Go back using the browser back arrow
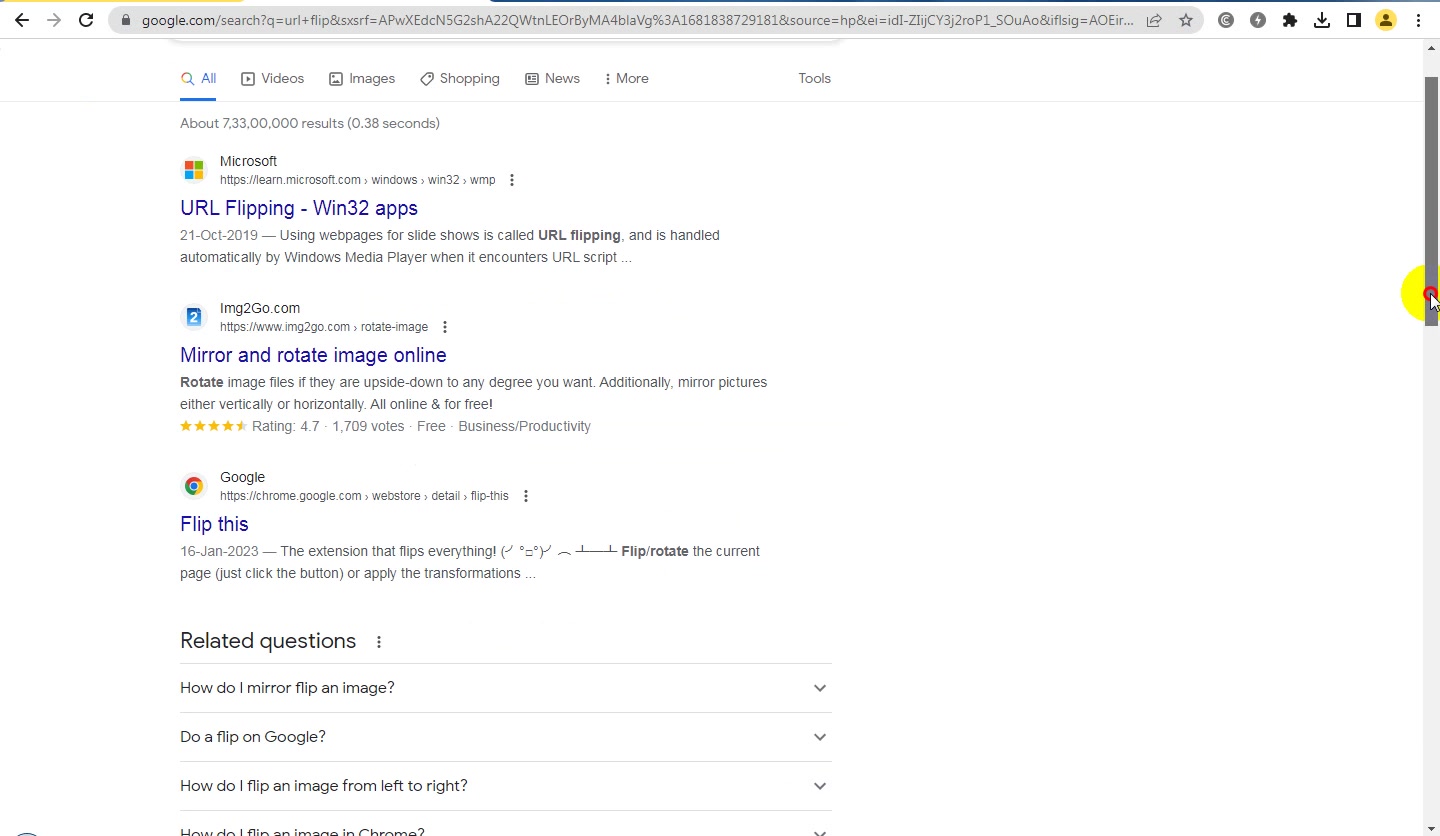1440x836 pixels. point(22,20)
